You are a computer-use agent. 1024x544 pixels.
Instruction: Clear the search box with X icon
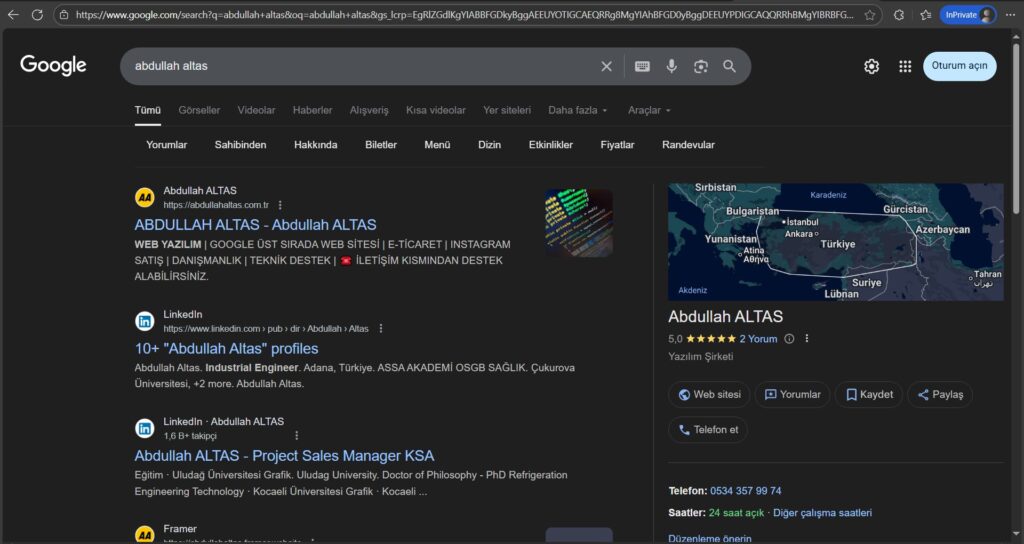[606, 66]
